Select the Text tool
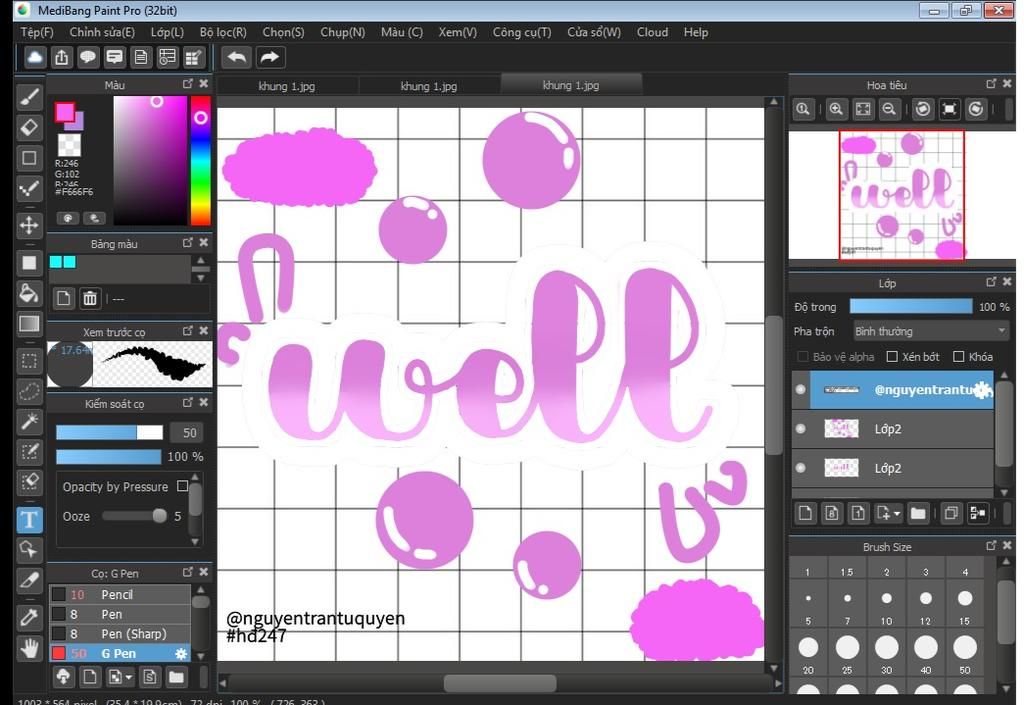The width and height of the screenshot is (1024, 705). 29,520
